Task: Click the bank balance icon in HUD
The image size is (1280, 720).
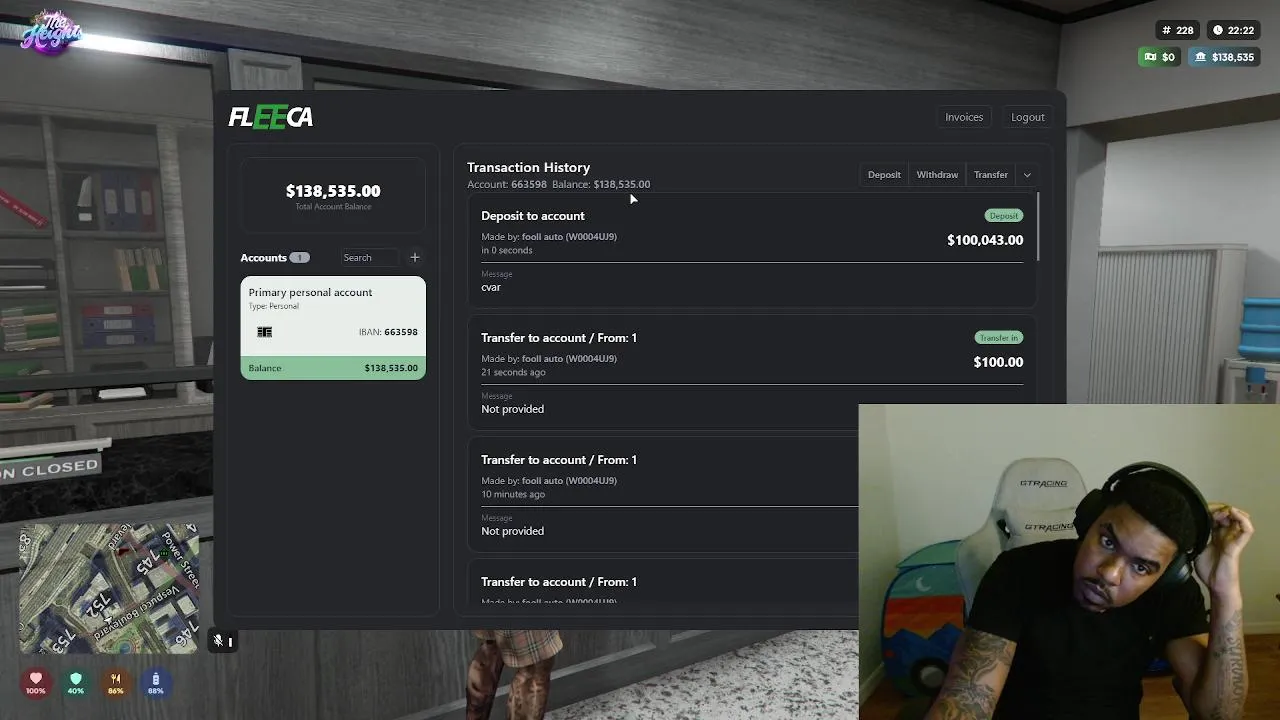Action: point(1200,57)
